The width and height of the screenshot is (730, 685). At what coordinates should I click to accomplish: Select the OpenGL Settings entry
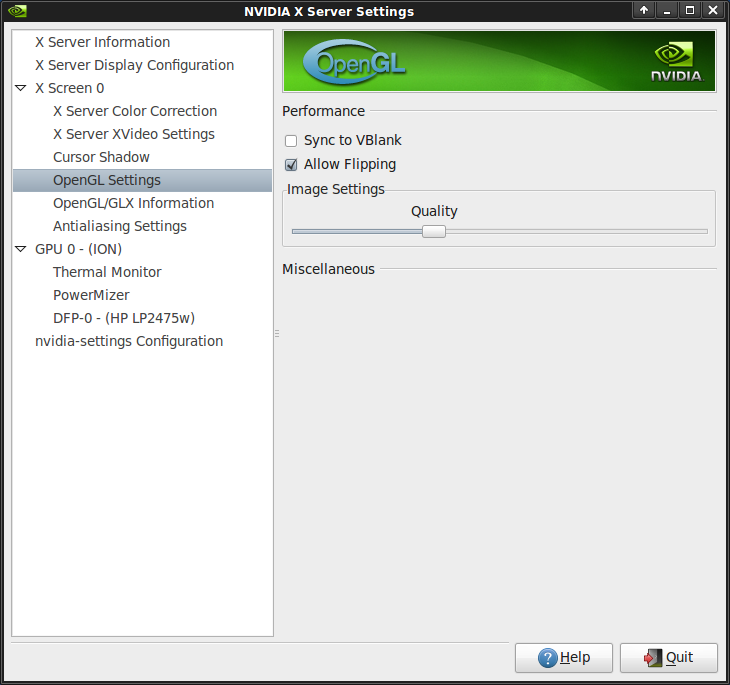coord(142,180)
